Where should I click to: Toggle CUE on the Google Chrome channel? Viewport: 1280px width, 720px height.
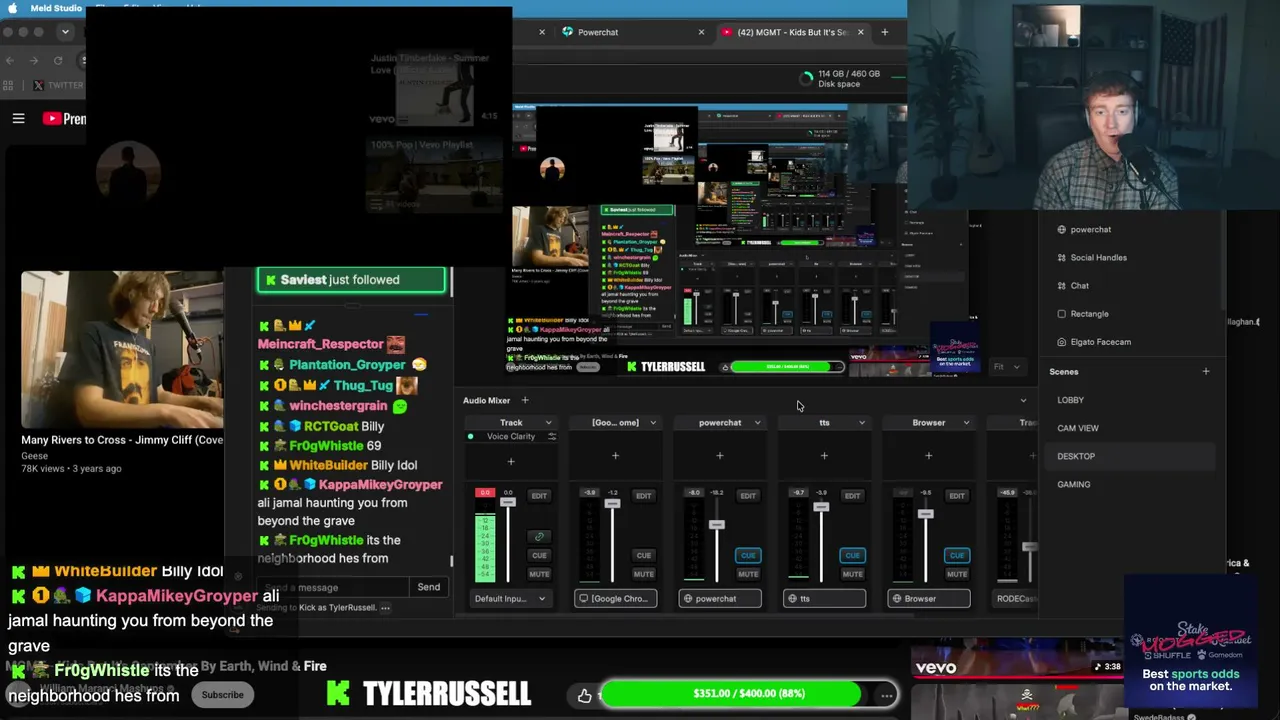tap(643, 555)
